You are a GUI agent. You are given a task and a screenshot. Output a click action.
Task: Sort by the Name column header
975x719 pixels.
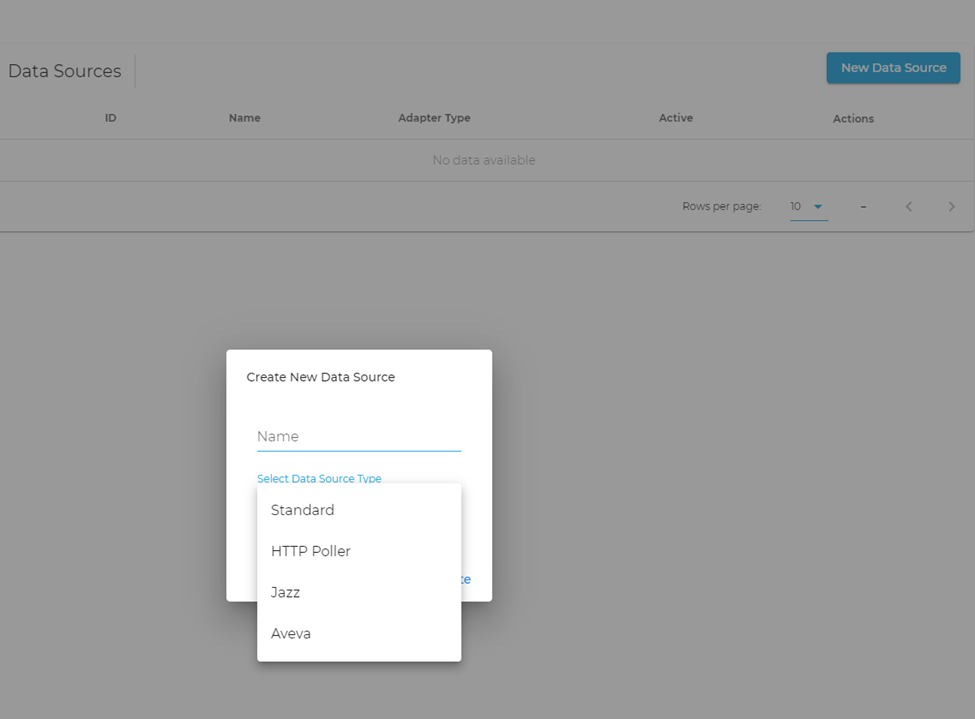pyautogui.click(x=244, y=118)
